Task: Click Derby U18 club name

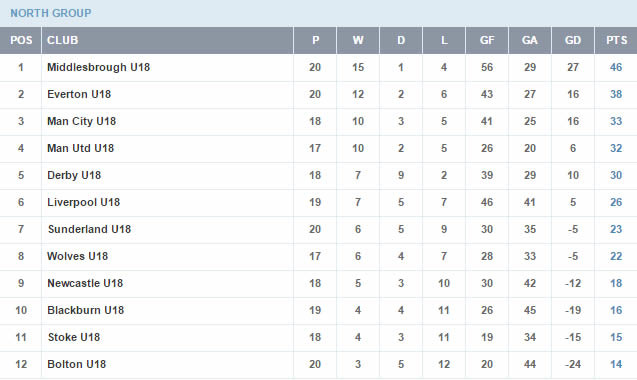Action: (x=74, y=175)
